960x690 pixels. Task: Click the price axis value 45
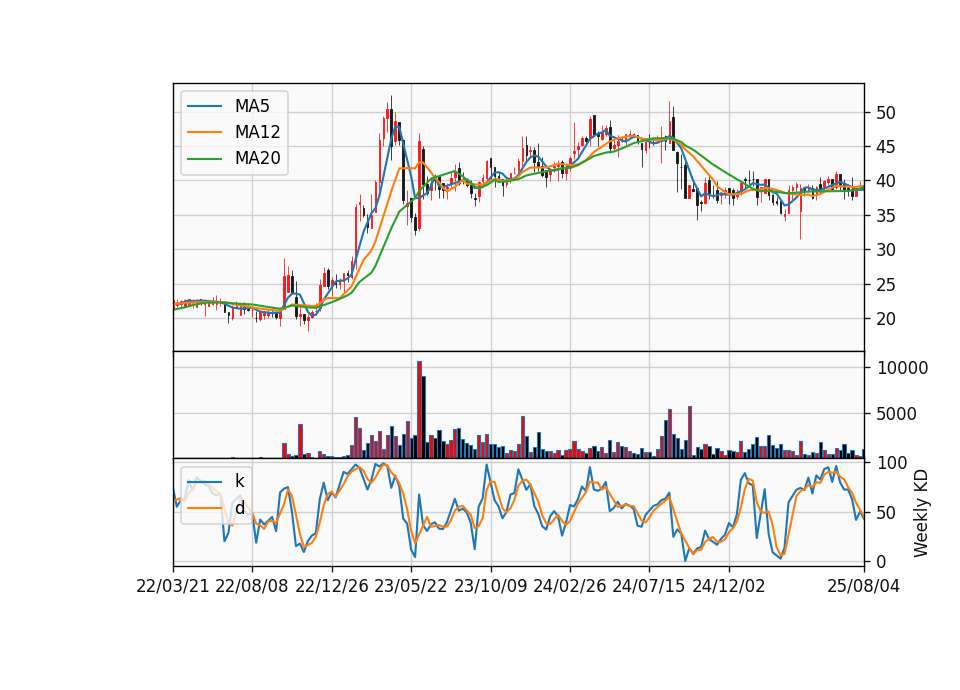coord(886,147)
